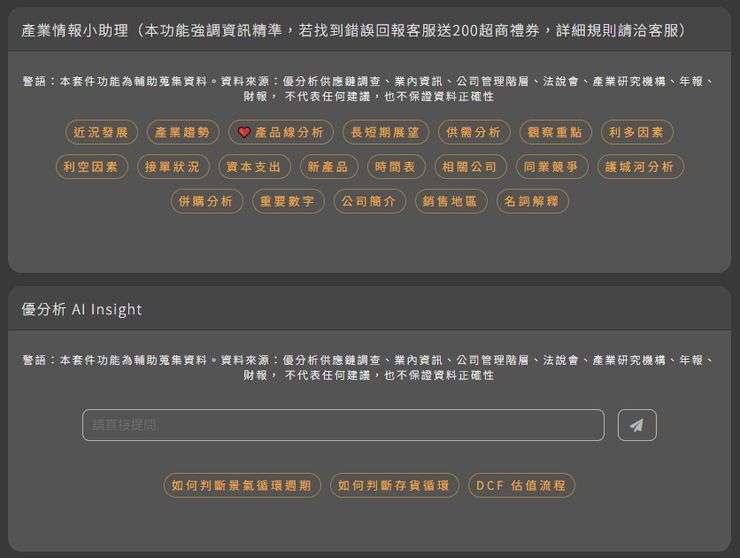The width and height of the screenshot is (740, 558).
Task: Click the 重要數字 tag
Action: pos(288,202)
